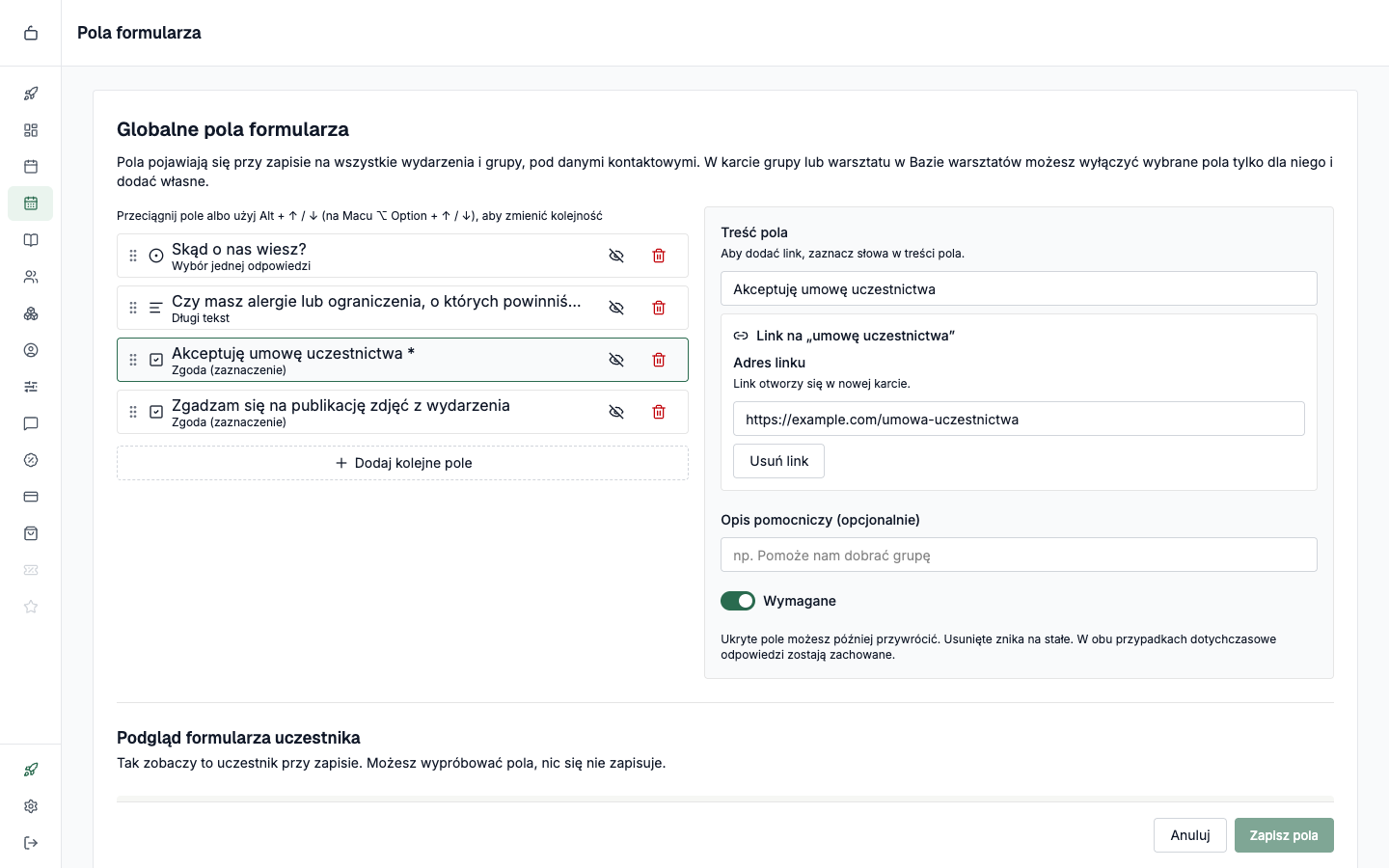This screenshot has width=1389, height=868.
Task: Save with 'Zapisz pola' button
Action: 1284,835
